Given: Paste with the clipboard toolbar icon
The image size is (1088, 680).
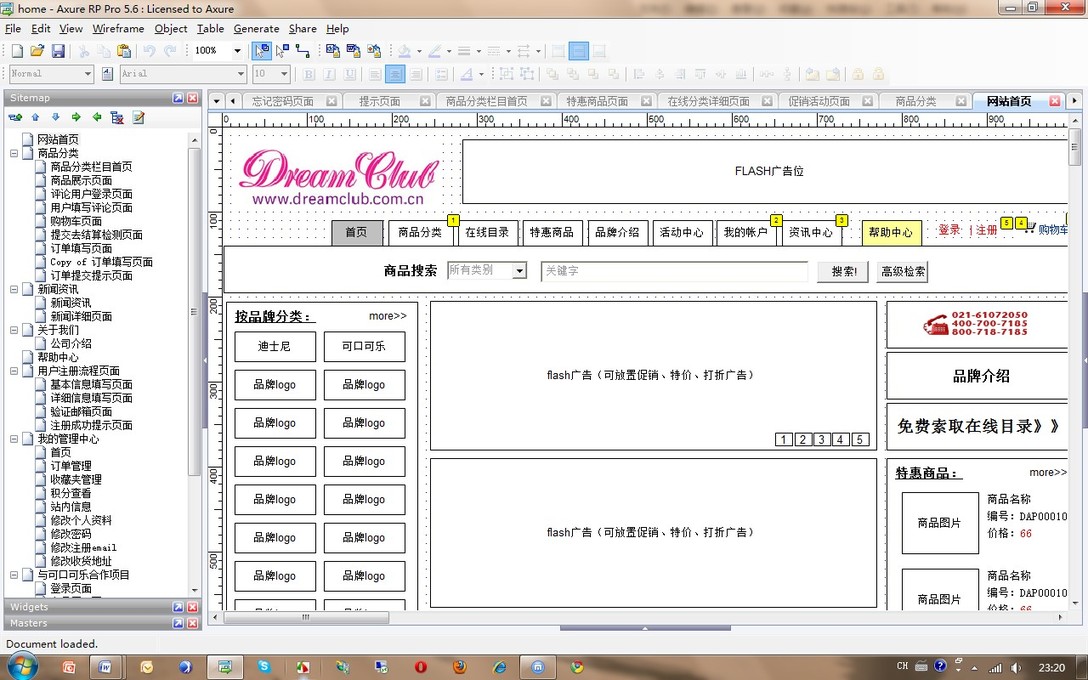Looking at the screenshot, I should pyautogui.click(x=124, y=51).
